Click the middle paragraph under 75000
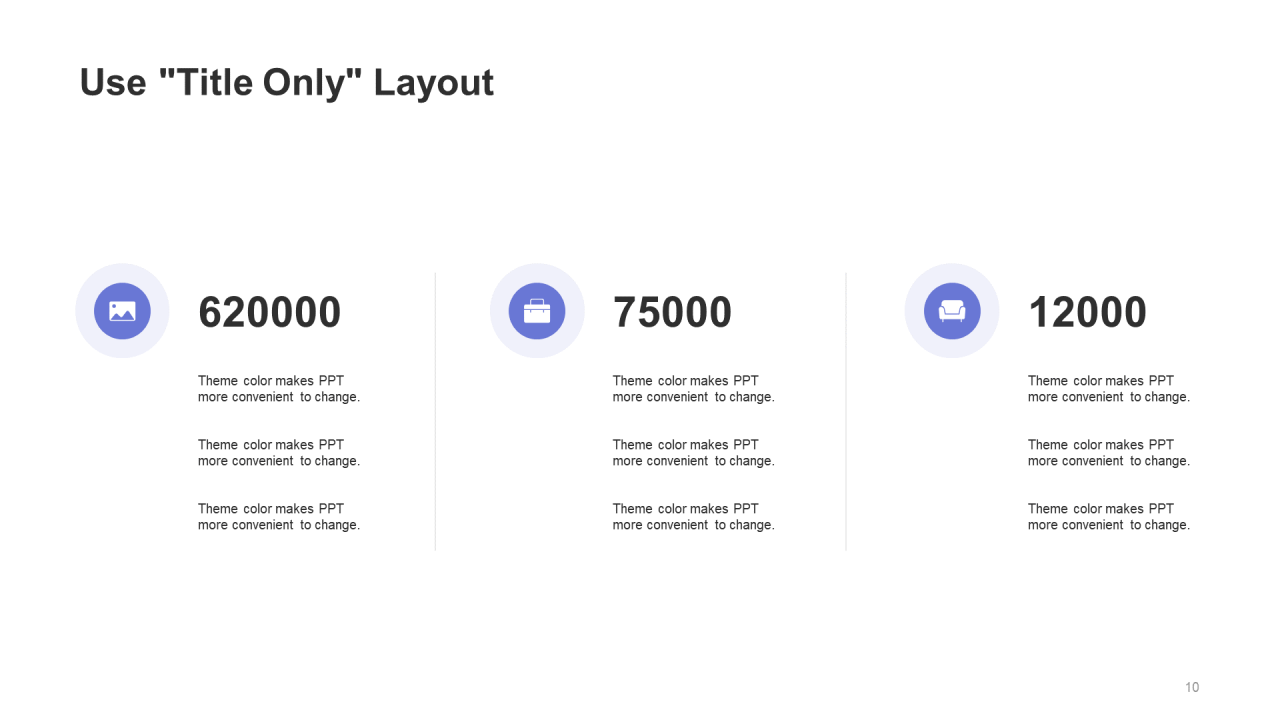The width and height of the screenshot is (1280, 720). click(694, 453)
